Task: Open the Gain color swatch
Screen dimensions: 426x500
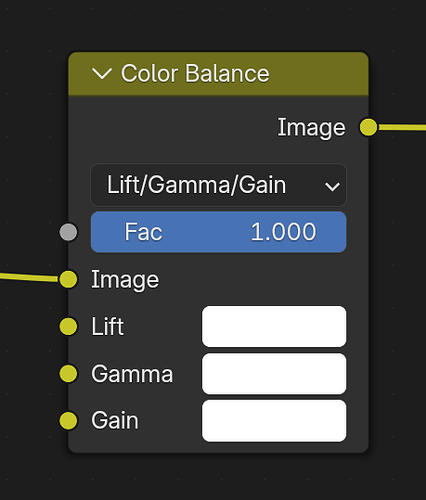Action: (x=274, y=421)
